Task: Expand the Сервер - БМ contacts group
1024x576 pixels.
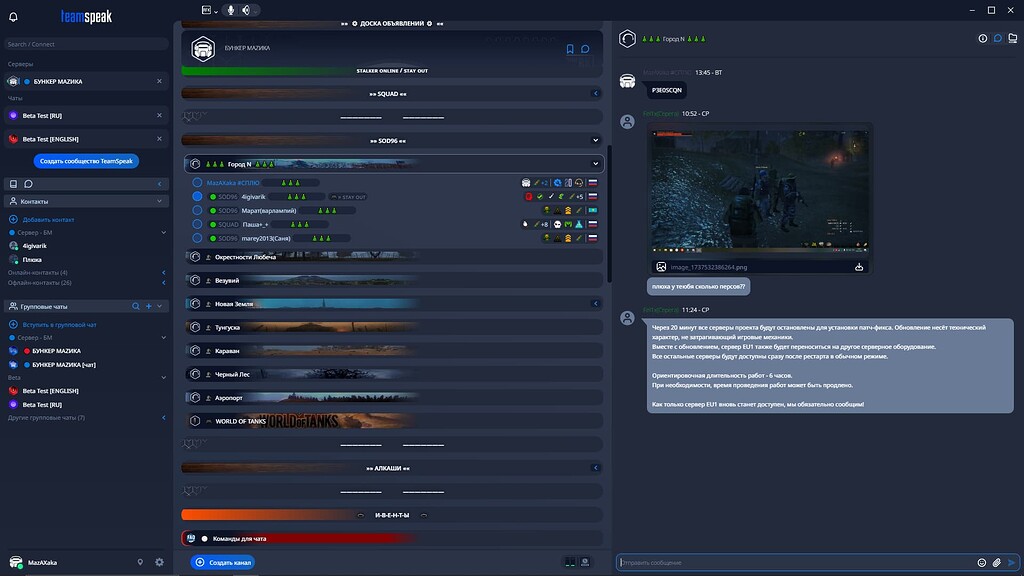Action: coord(163,230)
